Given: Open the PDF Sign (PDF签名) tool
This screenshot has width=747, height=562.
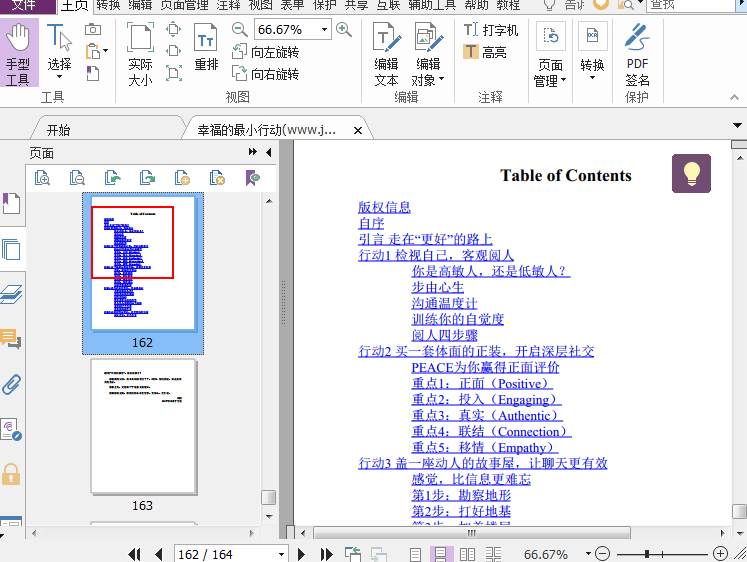Looking at the screenshot, I should click(637, 55).
